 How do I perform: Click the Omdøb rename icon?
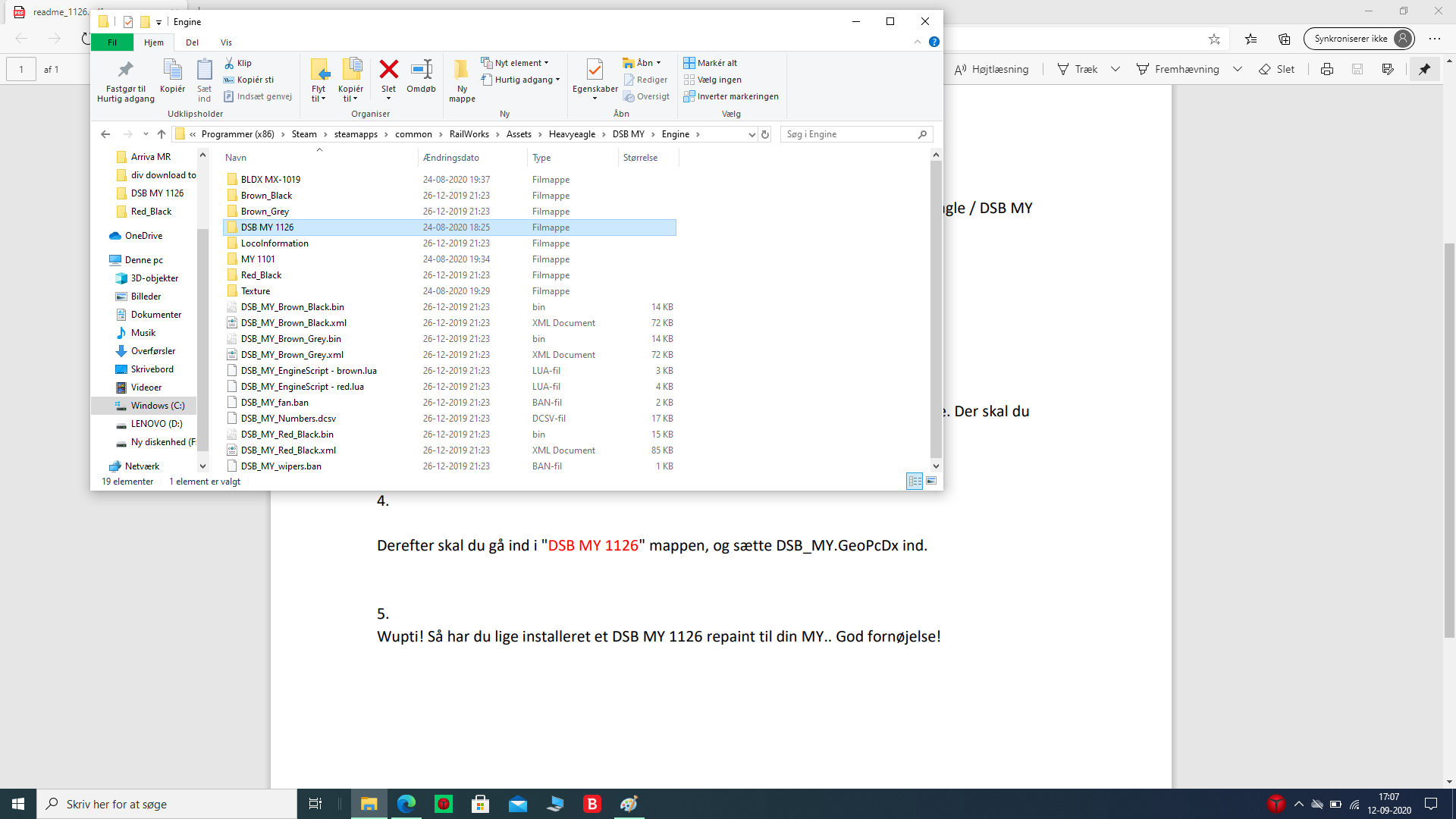(421, 70)
